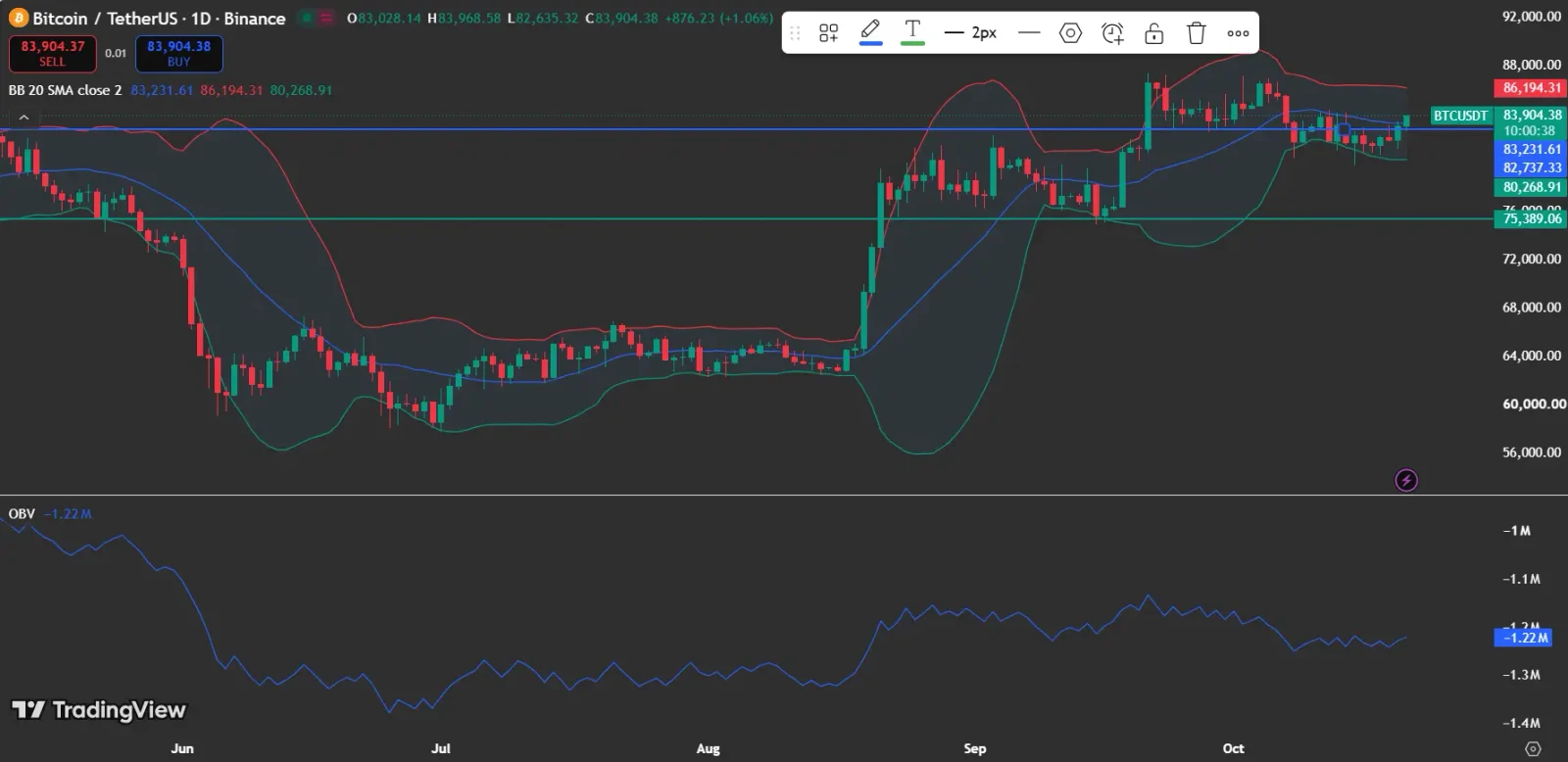Click the 83,231.61 basis price label

coord(1532,150)
